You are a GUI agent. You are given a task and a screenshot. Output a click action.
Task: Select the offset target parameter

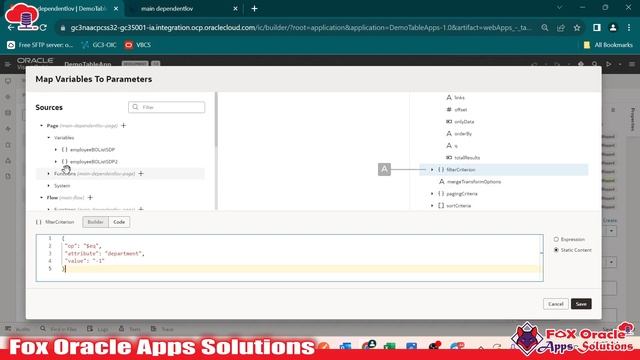460,109
